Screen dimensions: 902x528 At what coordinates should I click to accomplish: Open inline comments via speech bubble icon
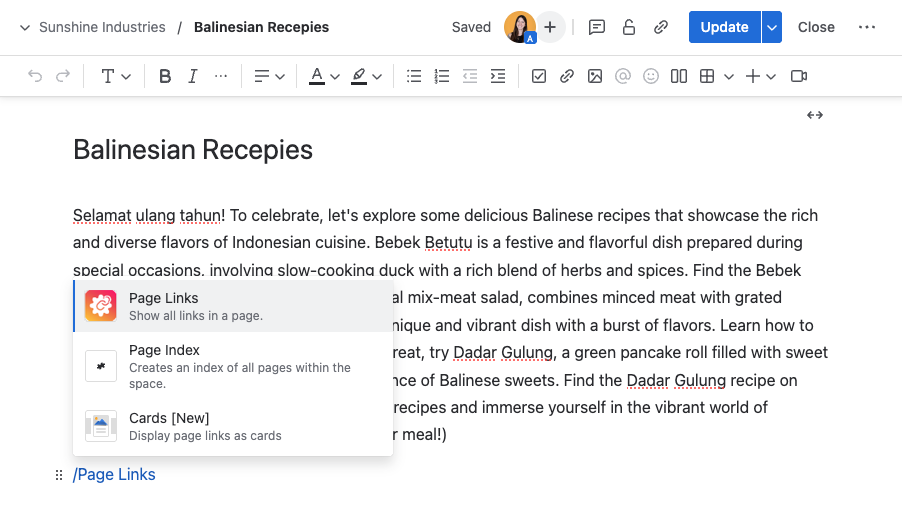[597, 27]
